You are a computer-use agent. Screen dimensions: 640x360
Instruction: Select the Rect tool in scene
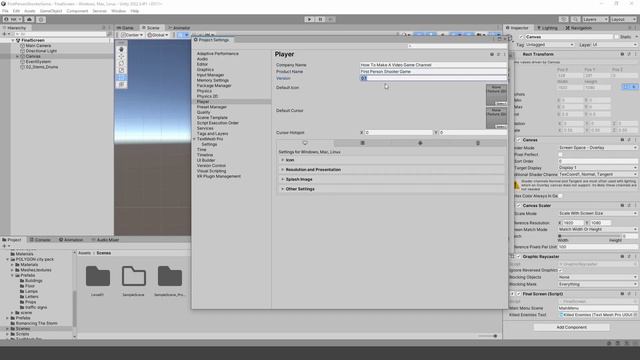click(121, 77)
